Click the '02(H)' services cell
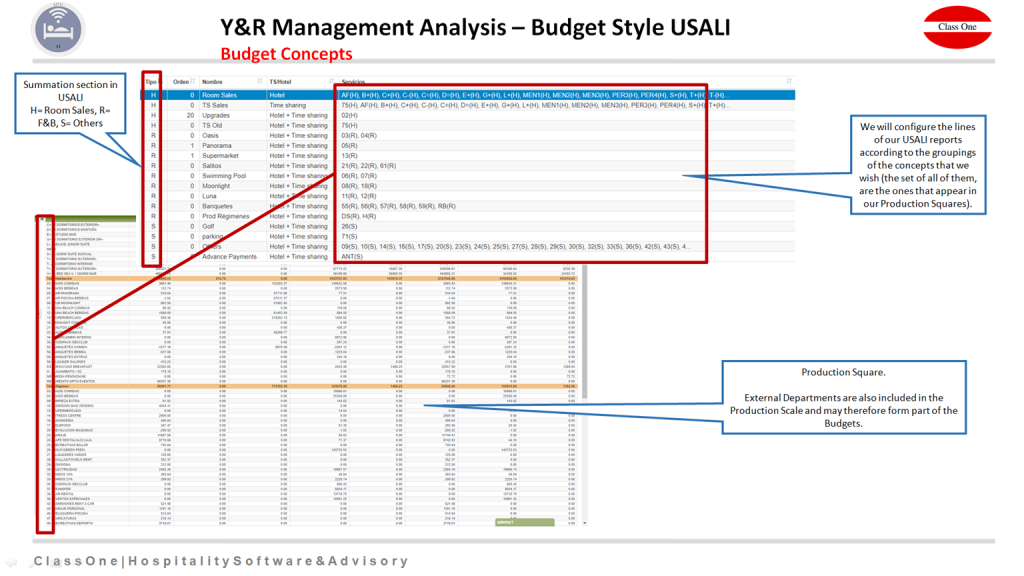Screen dimensions: 1024x576 click(x=349, y=116)
